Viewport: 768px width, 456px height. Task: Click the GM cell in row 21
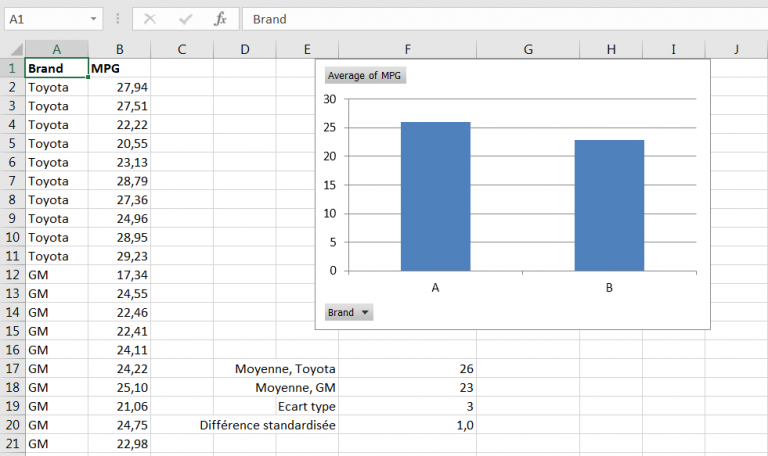click(57, 444)
